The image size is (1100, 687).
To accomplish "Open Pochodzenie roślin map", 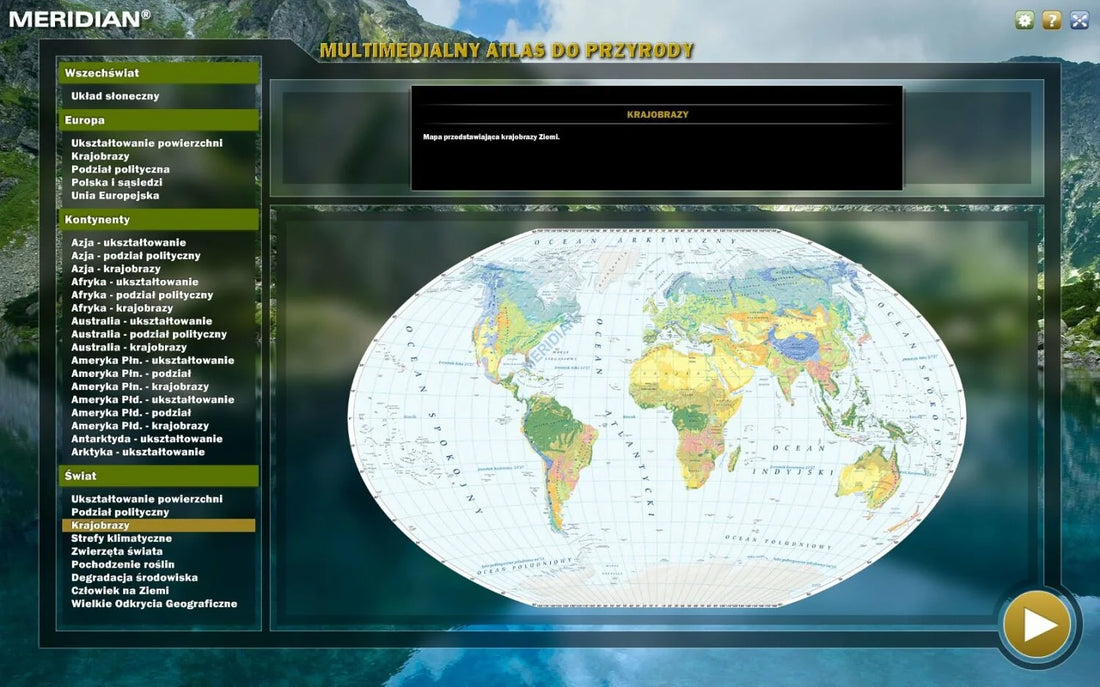I will click(x=123, y=565).
